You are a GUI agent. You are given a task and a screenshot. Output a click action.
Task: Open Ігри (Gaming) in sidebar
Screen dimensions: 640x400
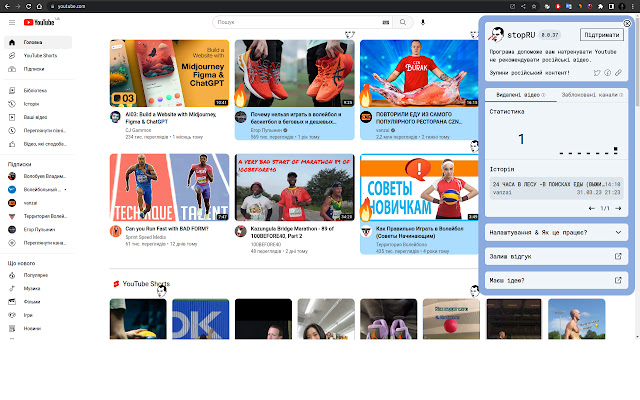pos(38,315)
